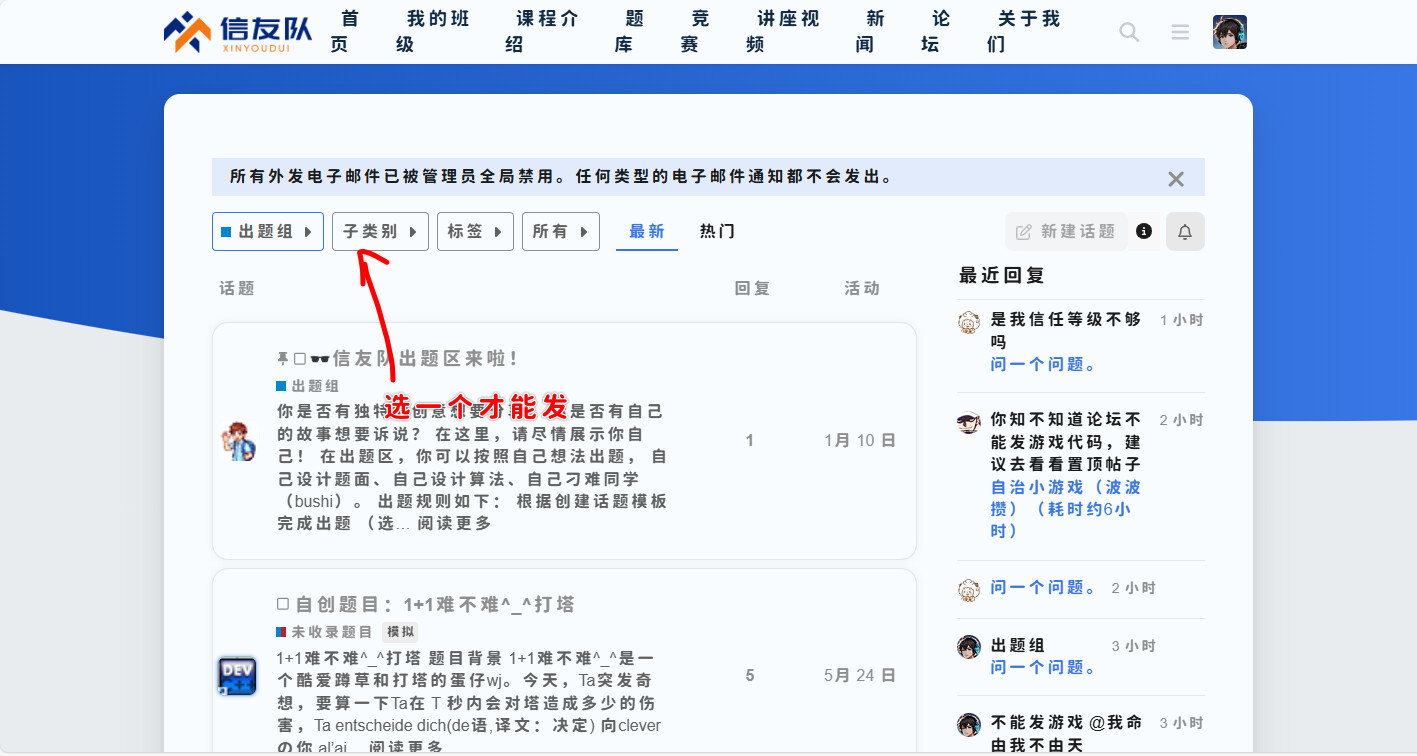Click reply text 是我信任等级不够吗
This screenshot has width=1417, height=756.
click(1066, 331)
